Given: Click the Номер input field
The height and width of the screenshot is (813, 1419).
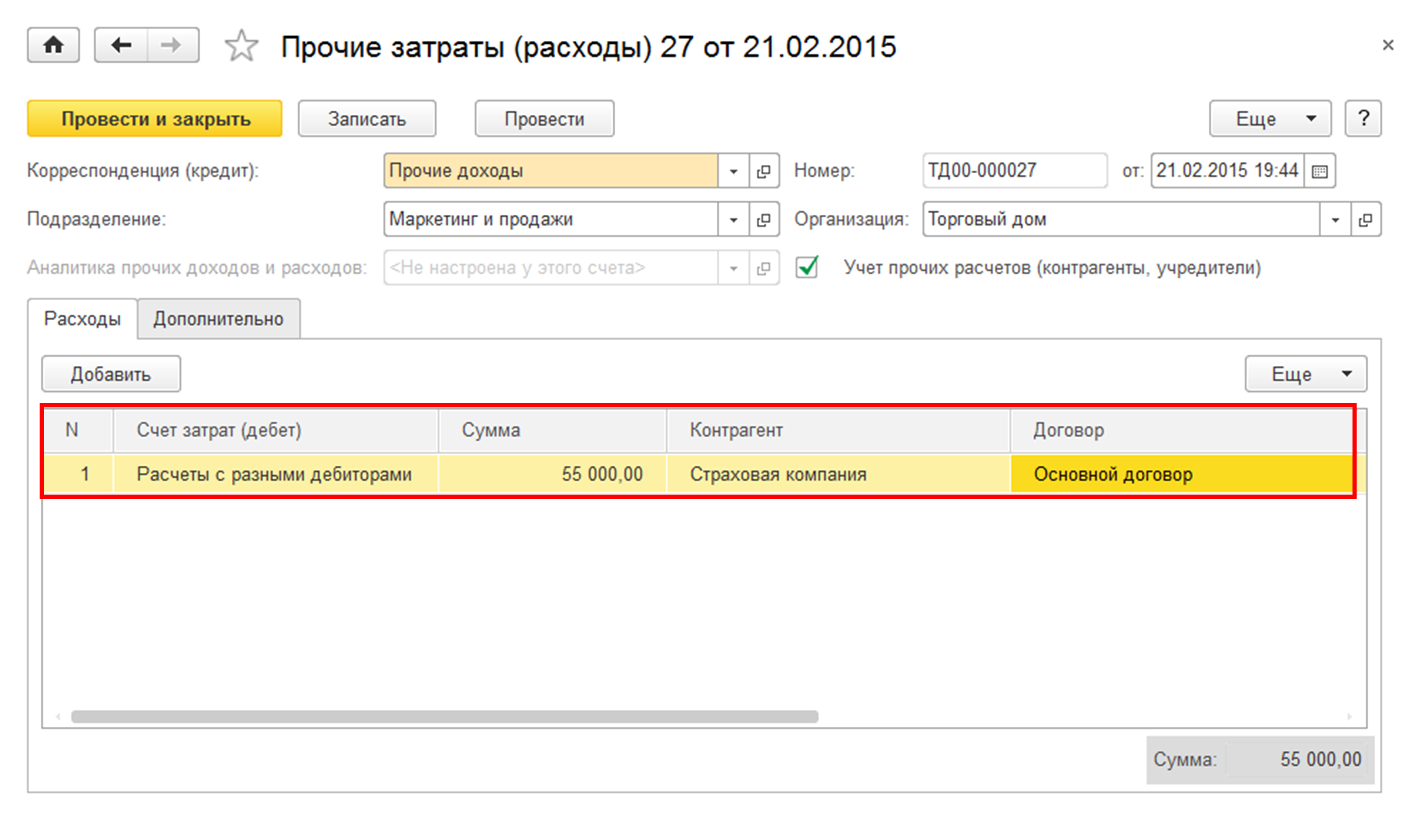Looking at the screenshot, I should pos(1015,171).
